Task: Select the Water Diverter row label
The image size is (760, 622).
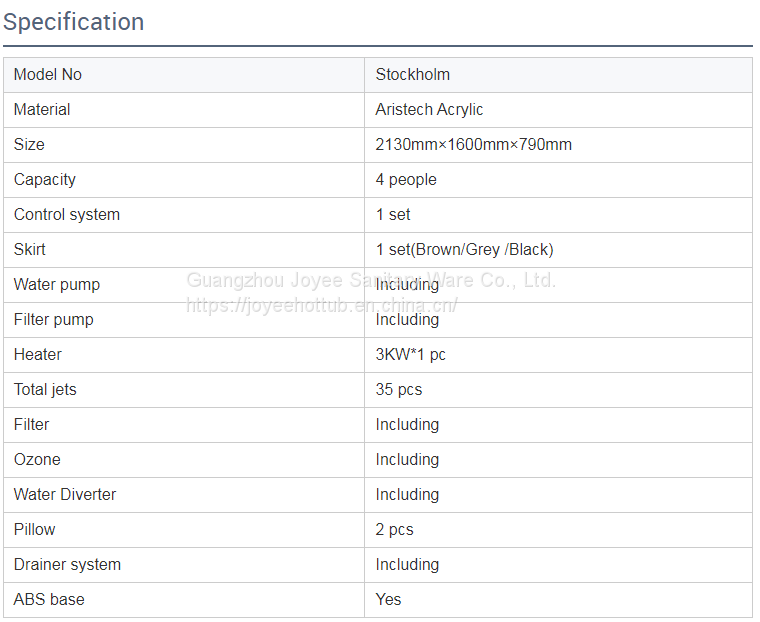Action: 65,495
